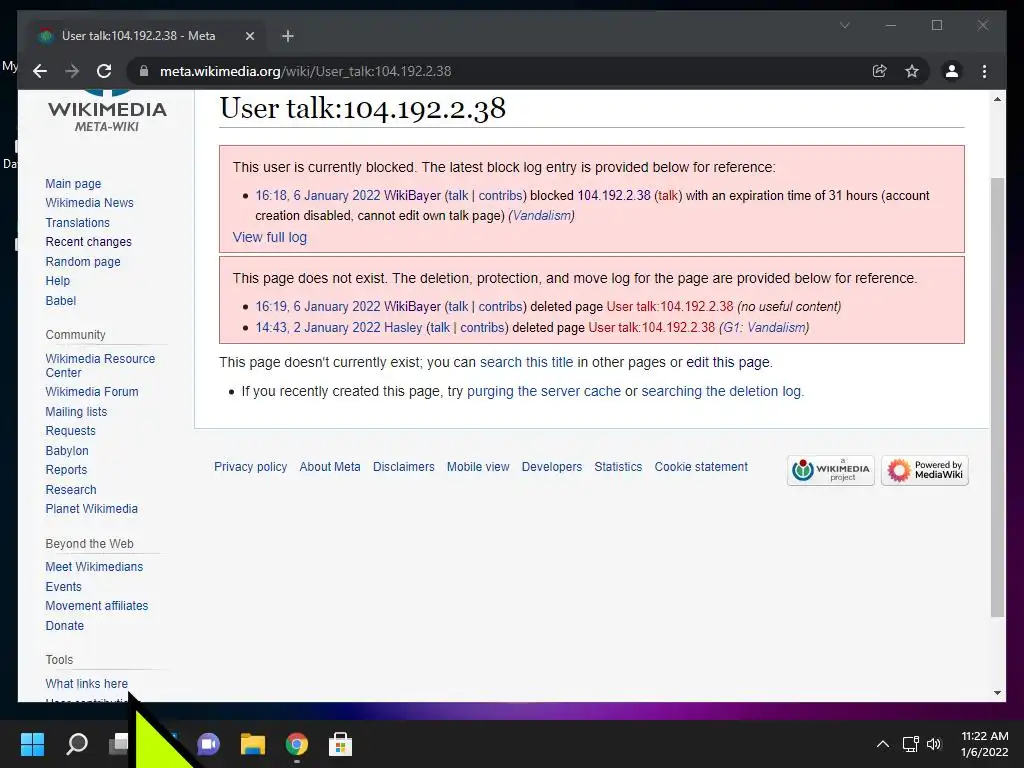Viewport: 1024px width, 768px height.
Task: Select the User talk:104.192.2.38 - Meta tab
Action: (x=146, y=36)
